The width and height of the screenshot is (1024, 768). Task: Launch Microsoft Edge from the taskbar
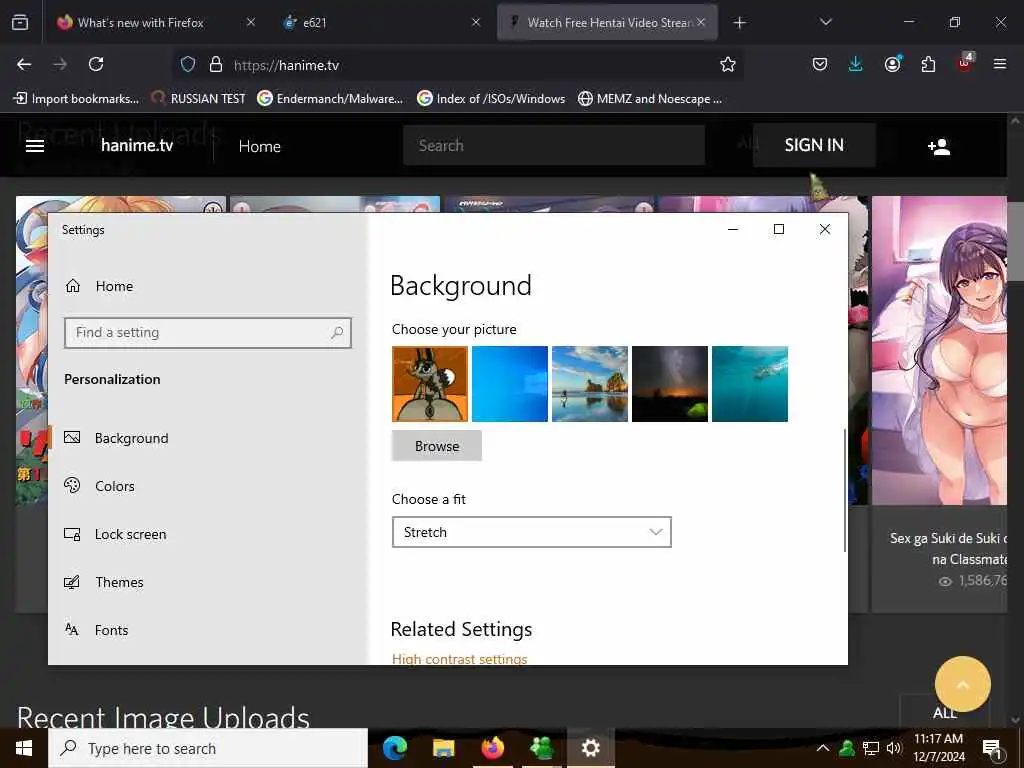pyautogui.click(x=394, y=748)
